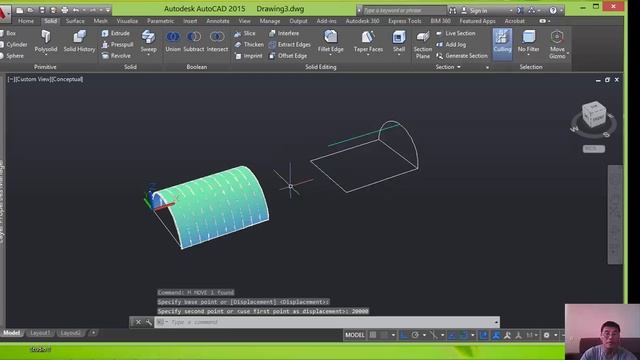This screenshot has height=360, width=640.
Task: Start the Extrude command
Action: tap(116, 33)
